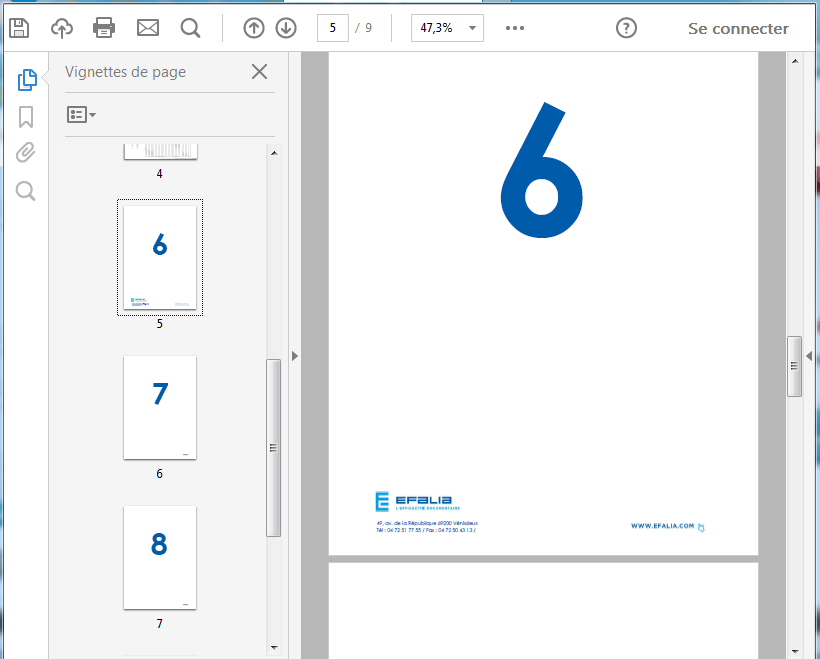Click Se connecter to sign in
Screen dimensions: 820x659
[738, 28]
